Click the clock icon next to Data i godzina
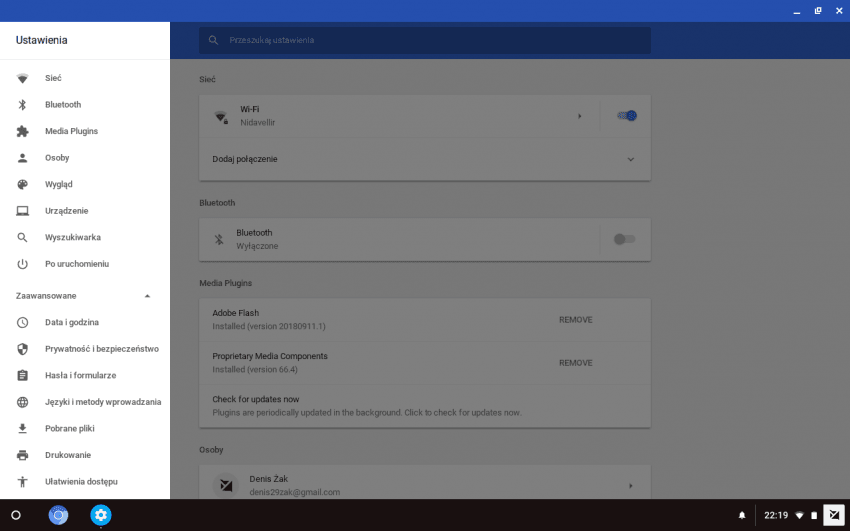This screenshot has height=531, width=850. [22, 322]
